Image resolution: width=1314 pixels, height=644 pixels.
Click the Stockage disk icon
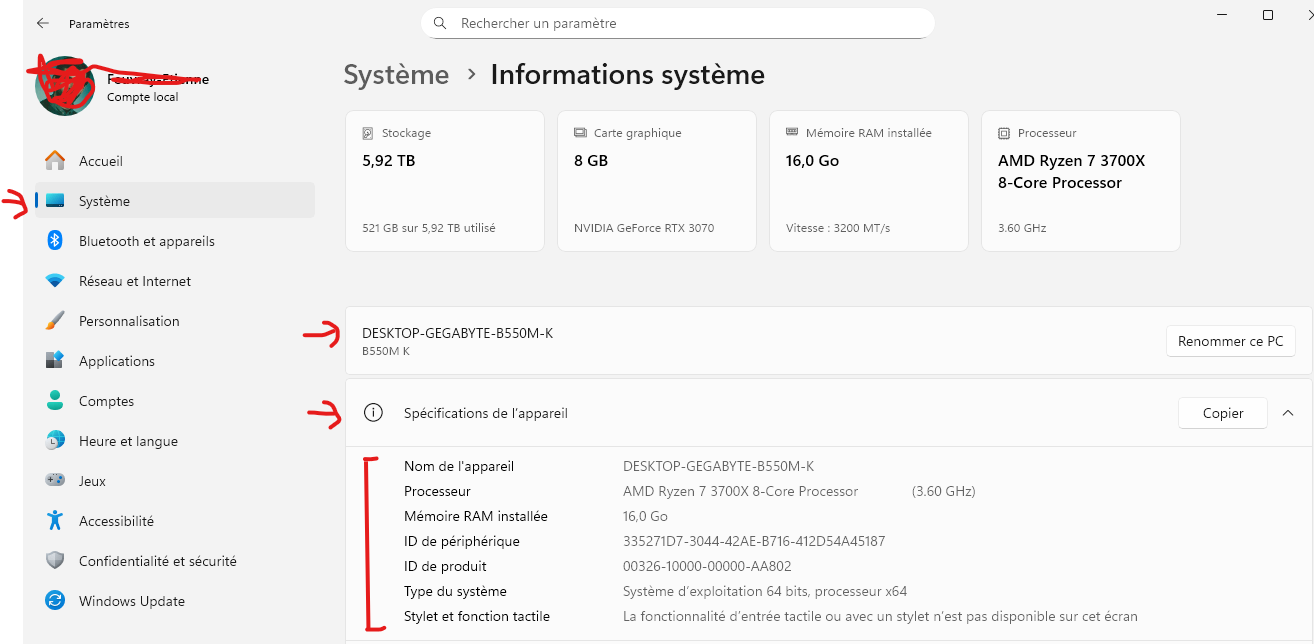point(368,133)
